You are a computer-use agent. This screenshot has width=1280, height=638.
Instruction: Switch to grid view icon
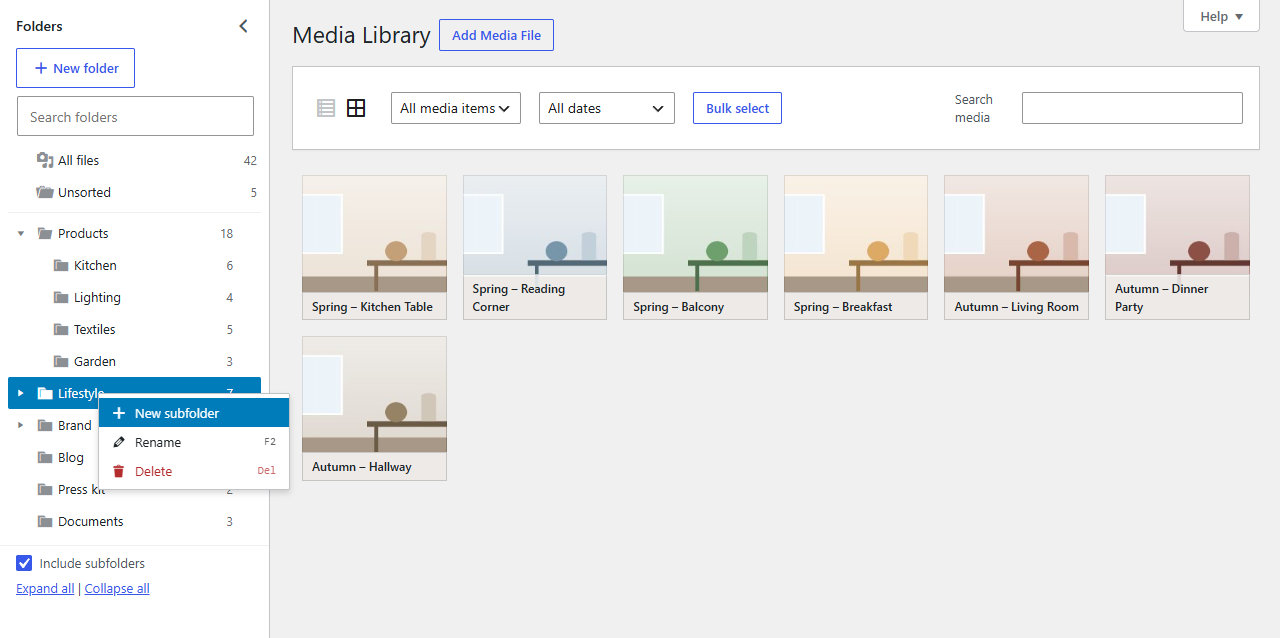click(356, 108)
